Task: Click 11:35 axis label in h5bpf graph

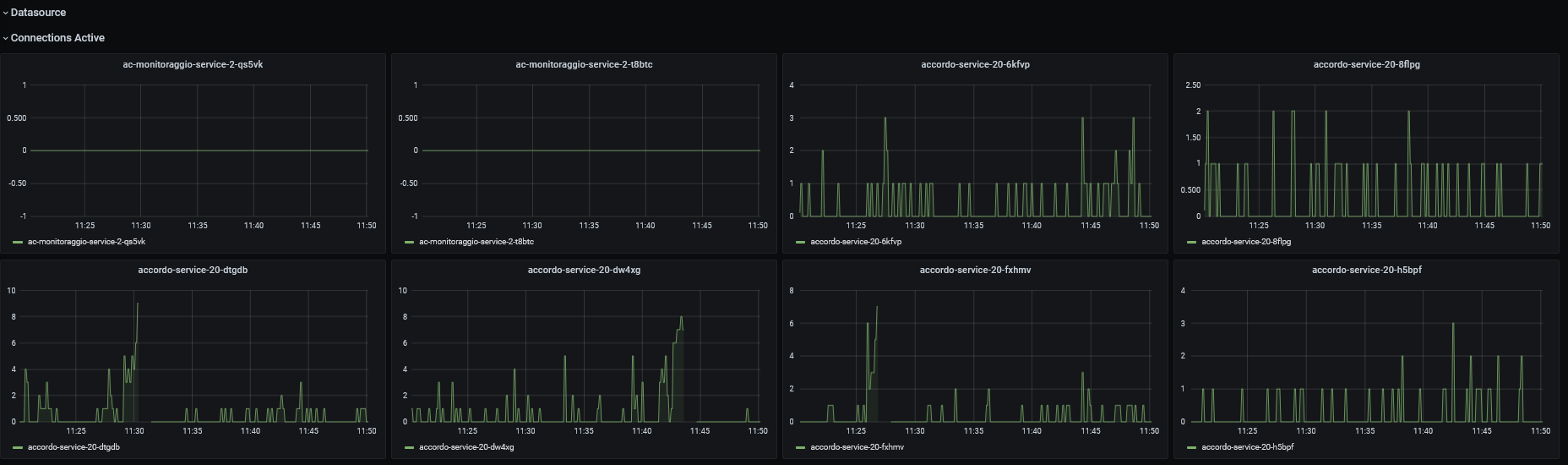Action: pyautogui.click(x=1364, y=431)
